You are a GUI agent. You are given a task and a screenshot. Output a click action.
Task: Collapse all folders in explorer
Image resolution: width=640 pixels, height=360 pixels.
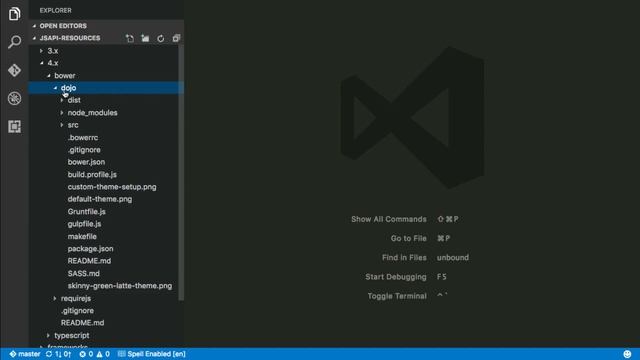tap(176, 38)
